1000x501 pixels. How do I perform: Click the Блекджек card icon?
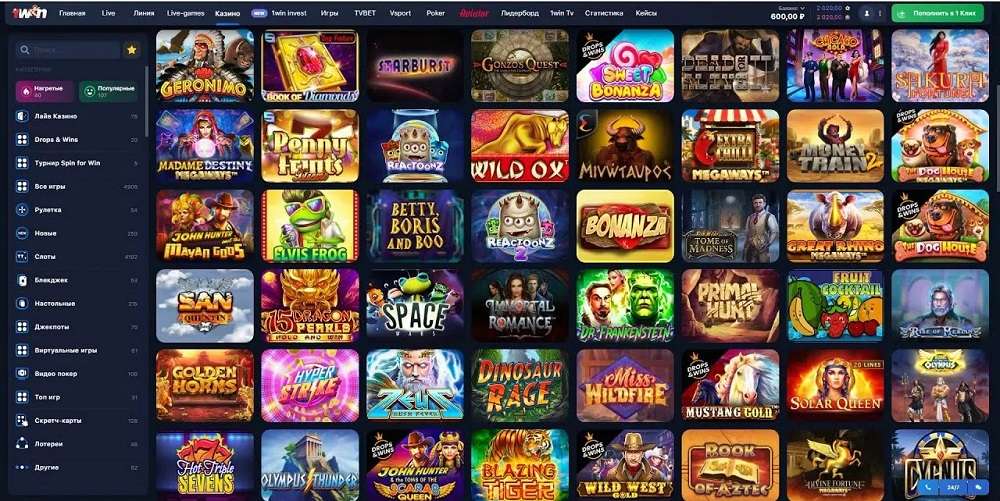(22, 280)
